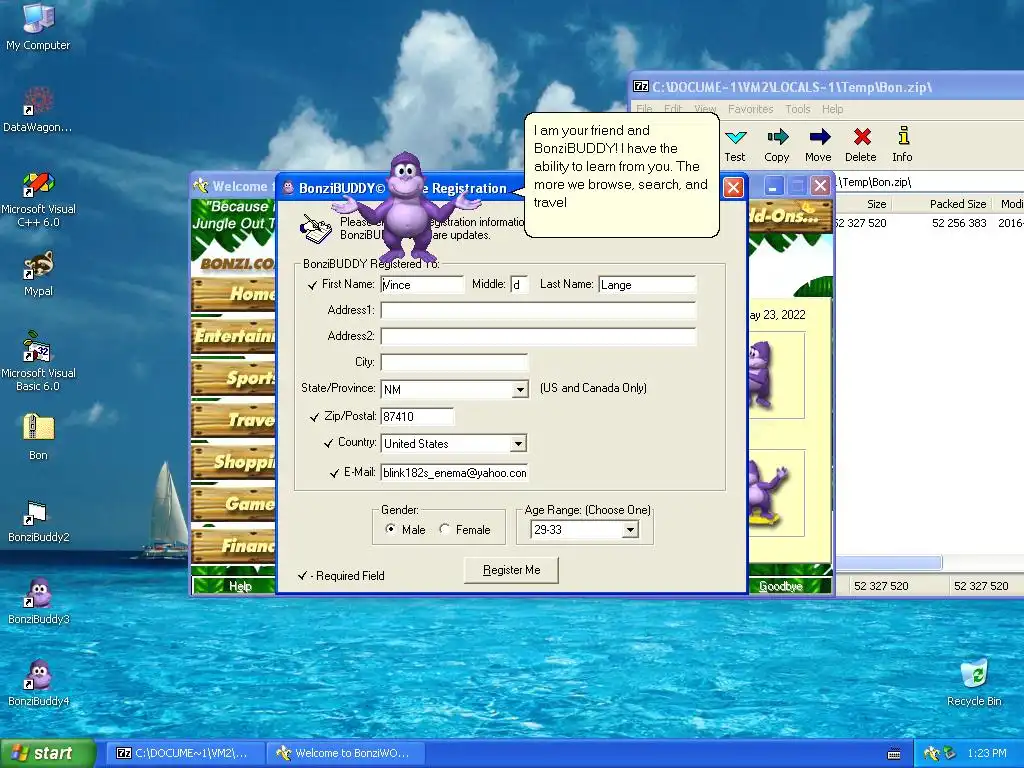Image resolution: width=1024 pixels, height=768 pixels.
Task: Click the taskbar clock showing 1:23 PM
Action: (987, 753)
